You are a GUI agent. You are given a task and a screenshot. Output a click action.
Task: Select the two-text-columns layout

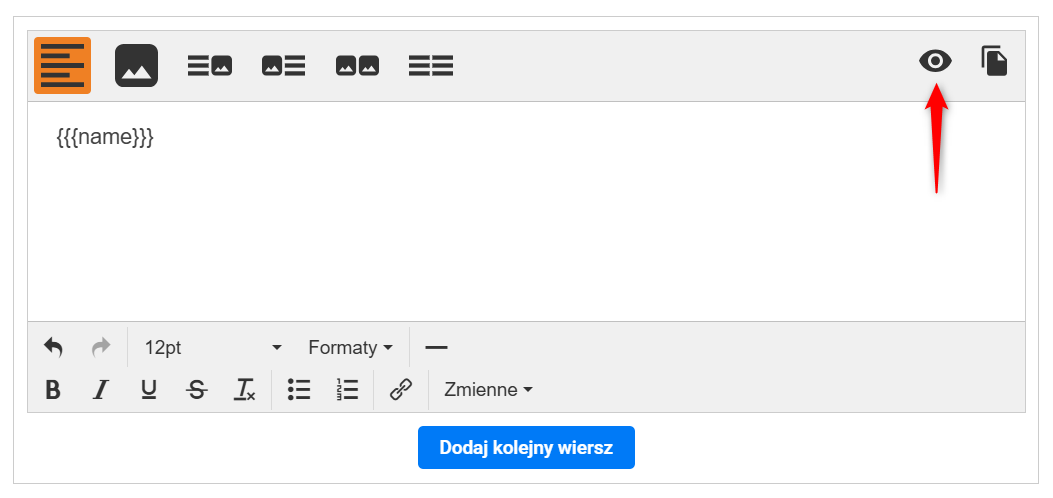pyautogui.click(x=431, y=66)
